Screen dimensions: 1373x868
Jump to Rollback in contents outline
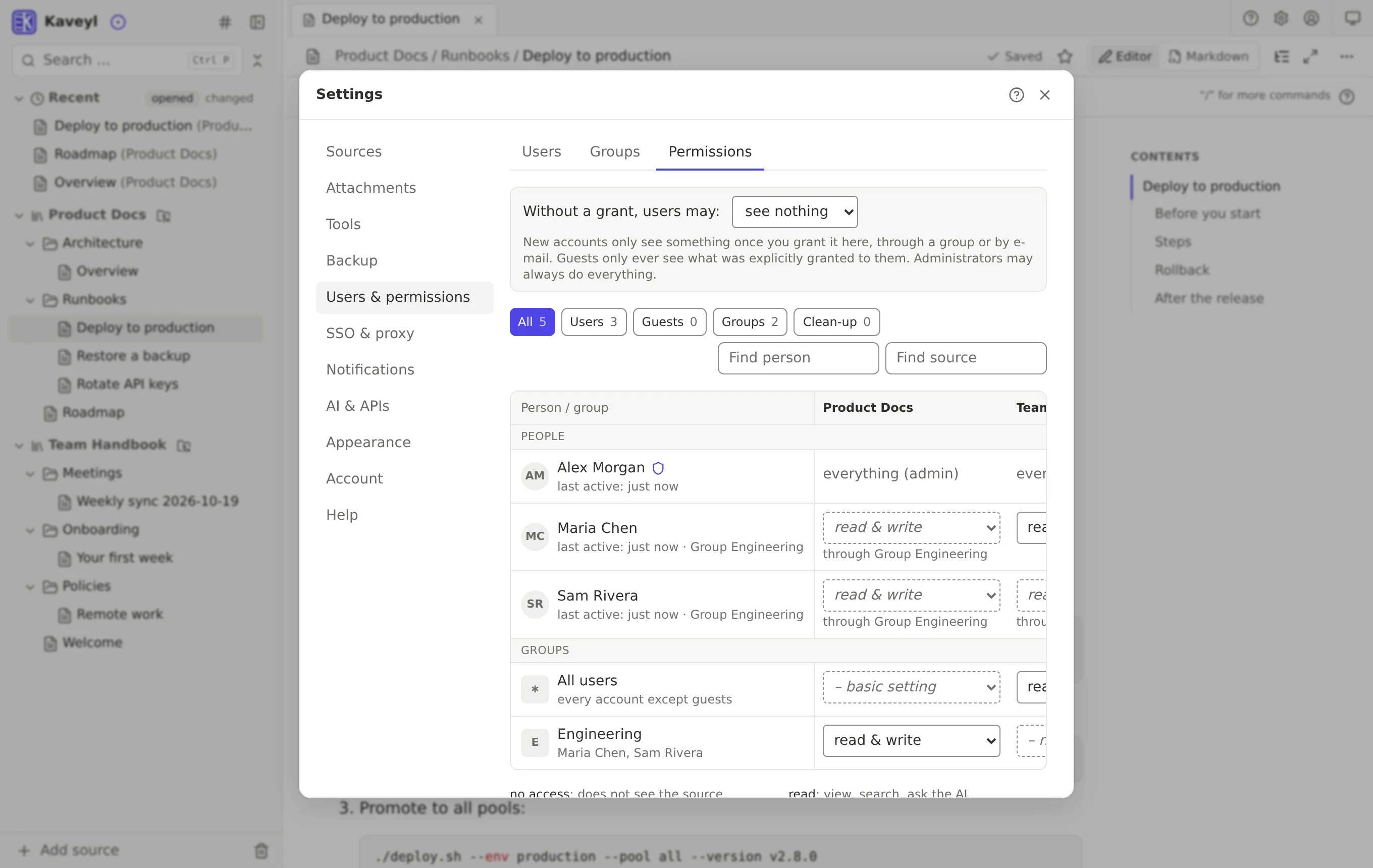click(1181, 269)
